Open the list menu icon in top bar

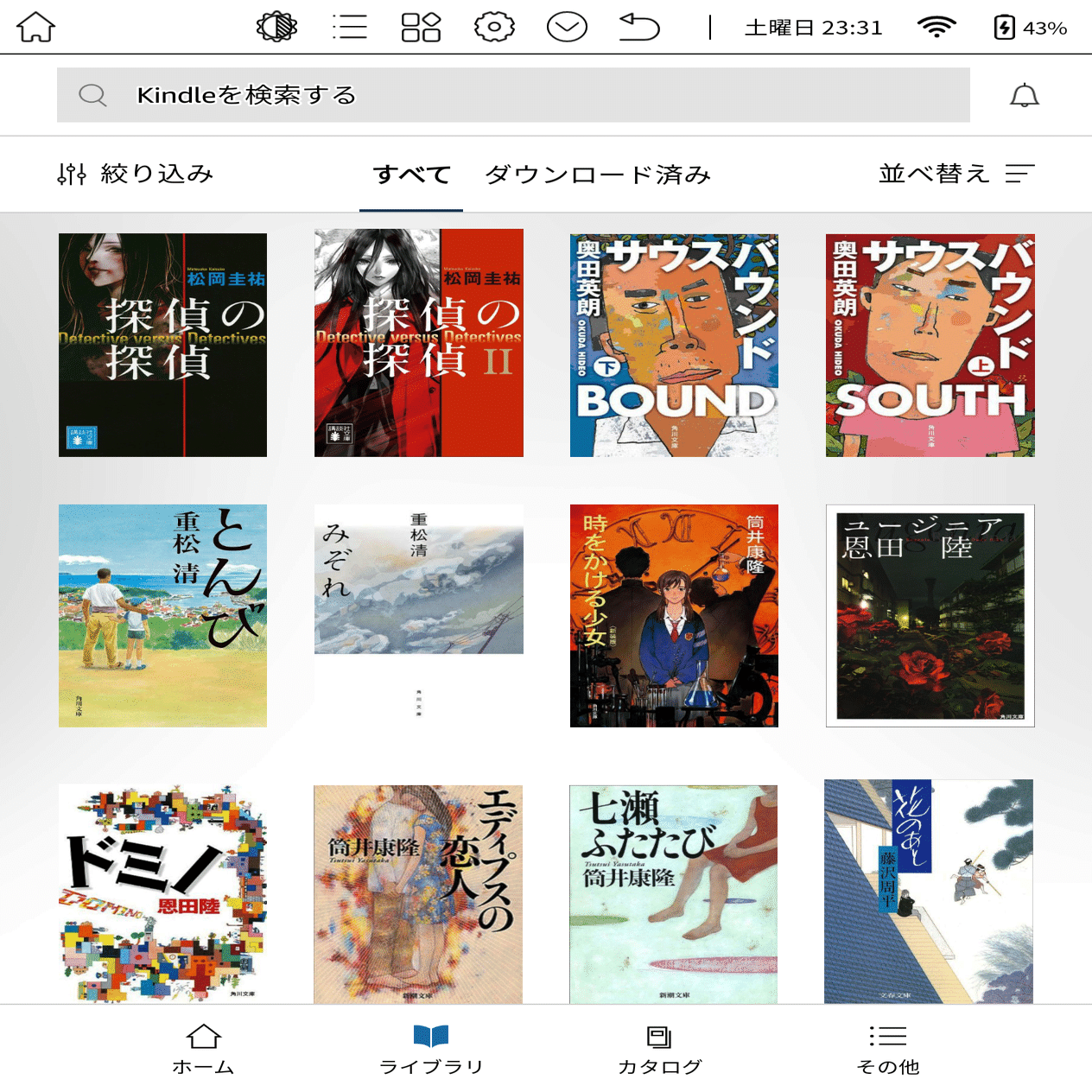(x=350, y=27)
